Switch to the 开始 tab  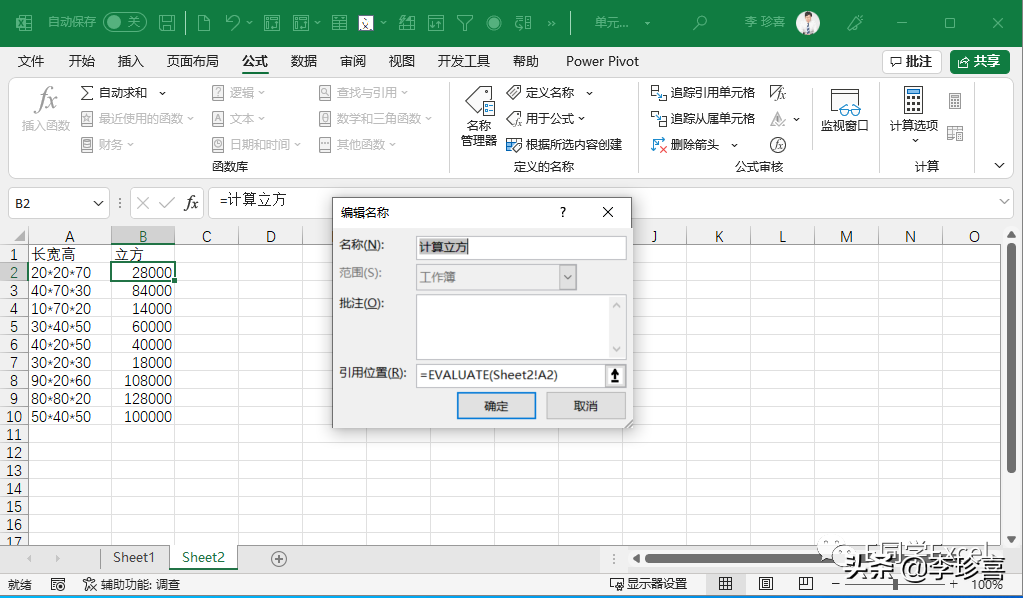tap(82, 61)
